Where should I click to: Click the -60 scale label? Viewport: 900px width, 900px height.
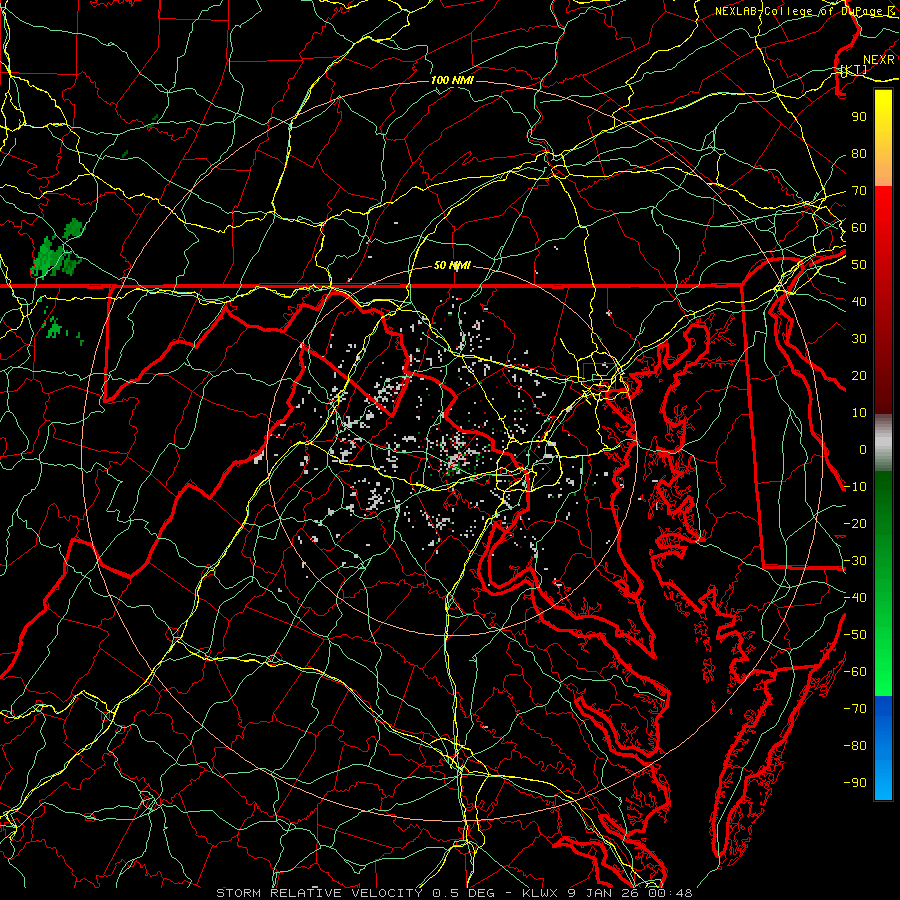tap(855, 672)
